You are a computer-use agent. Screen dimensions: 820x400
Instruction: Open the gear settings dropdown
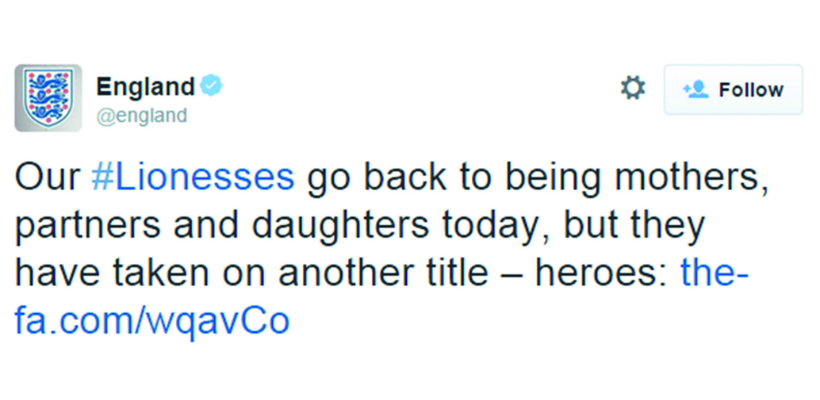coord(633,89)
